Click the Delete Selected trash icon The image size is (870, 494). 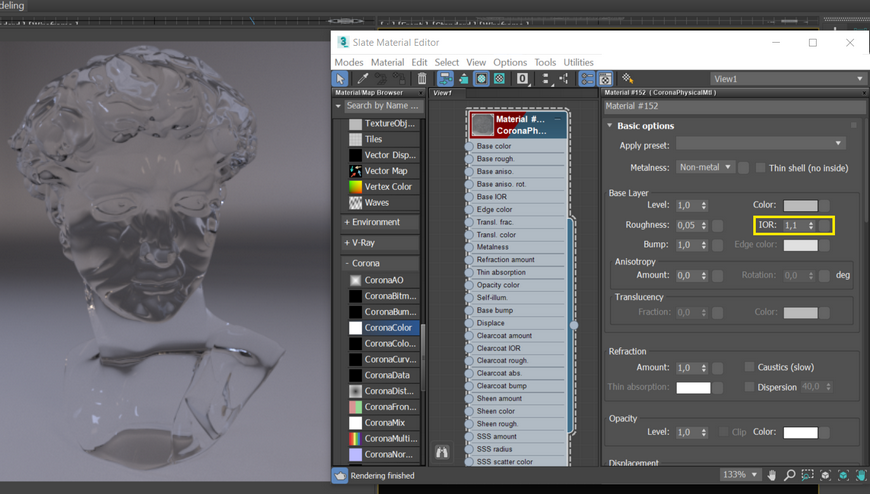(x=422, y=79)
